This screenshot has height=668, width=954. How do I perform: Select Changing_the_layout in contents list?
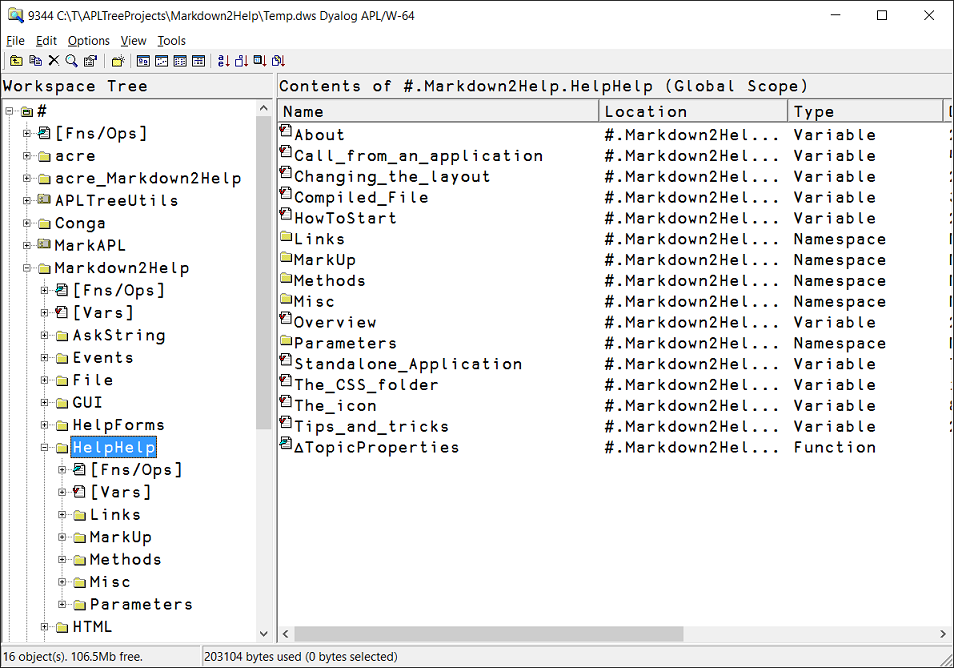[392, 176]
